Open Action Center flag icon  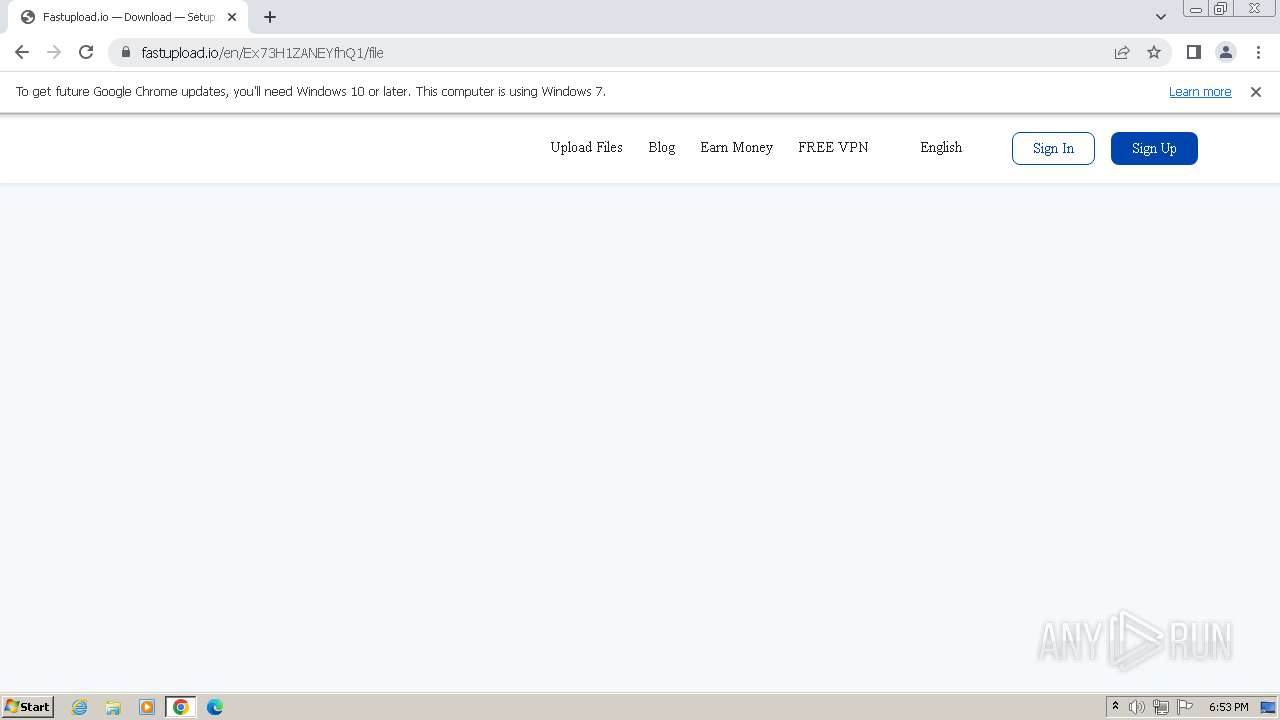1185,707
